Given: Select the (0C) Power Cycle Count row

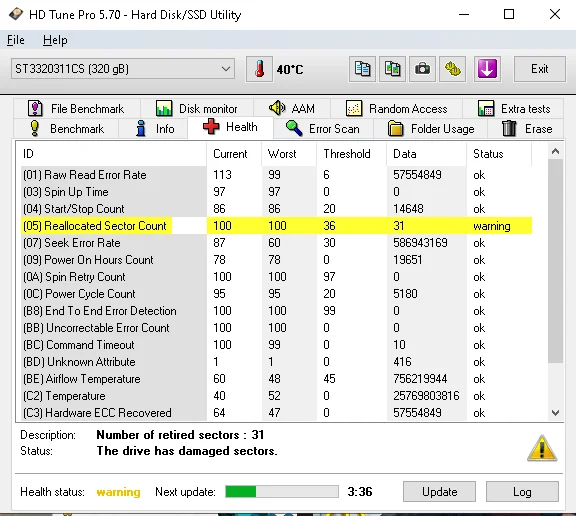Looking at the screenshot, I should coord(277,294).
